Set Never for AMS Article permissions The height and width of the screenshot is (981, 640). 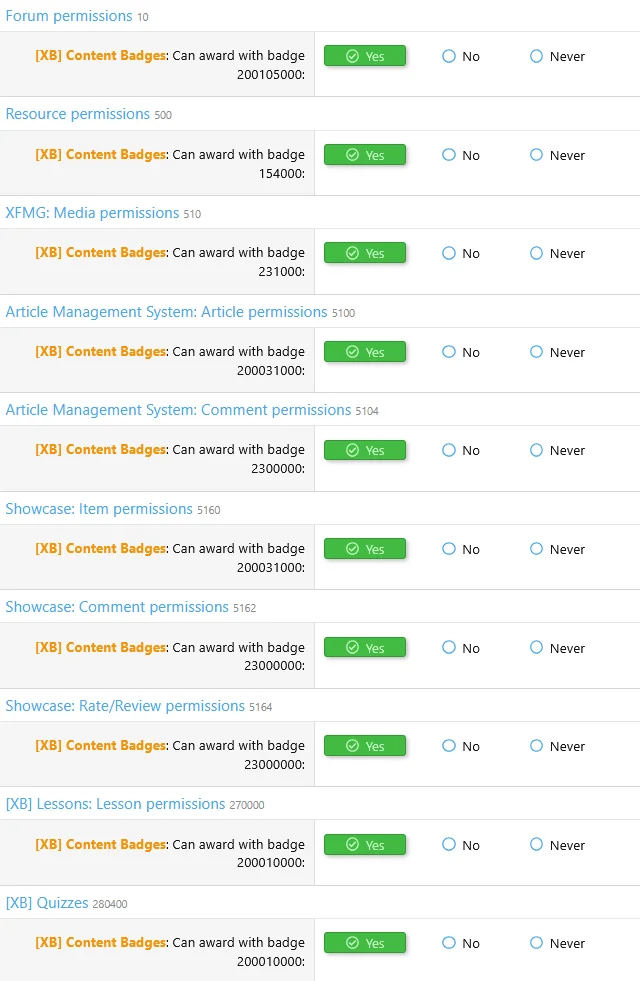[557, 352]
